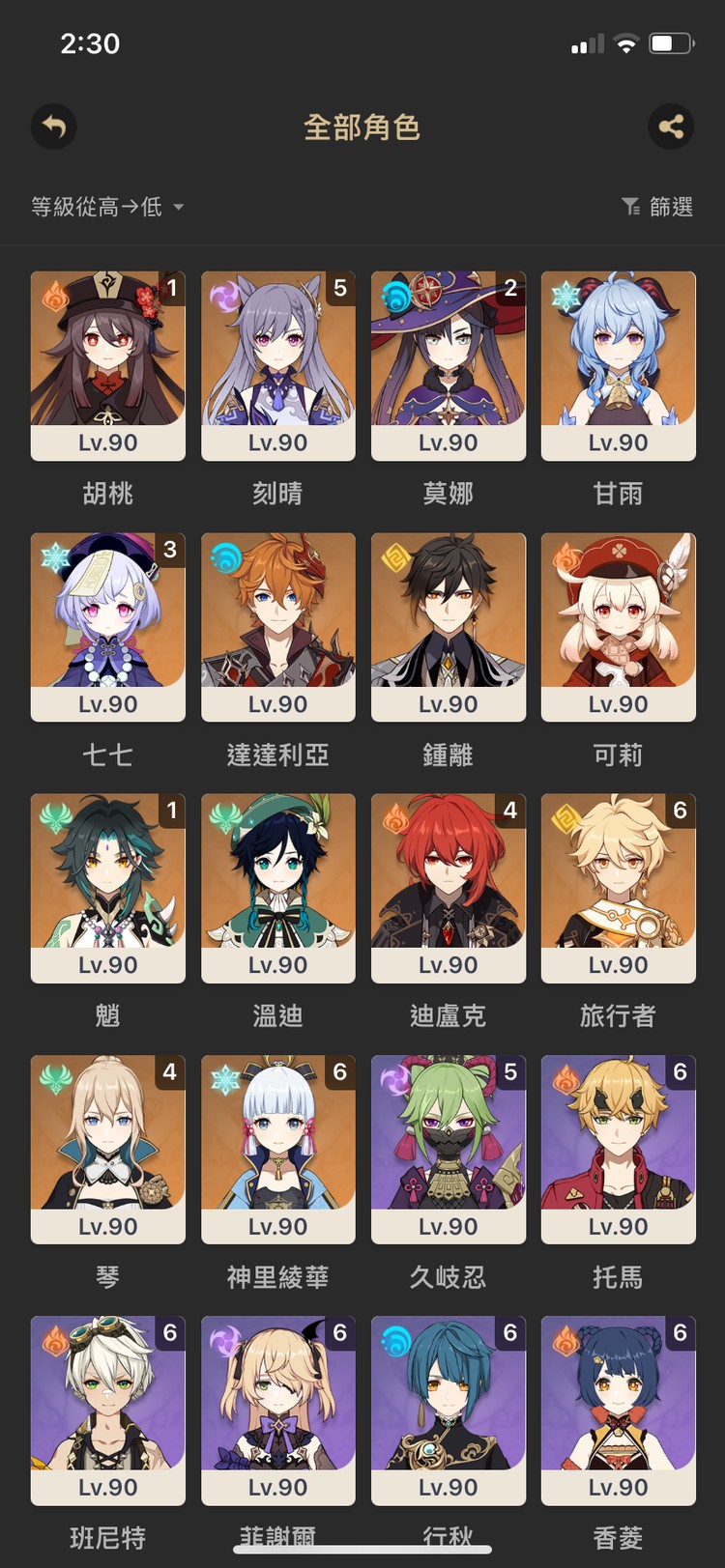725x1568 pixels.
Task: Tap the share icon
Action: [671, 127]
